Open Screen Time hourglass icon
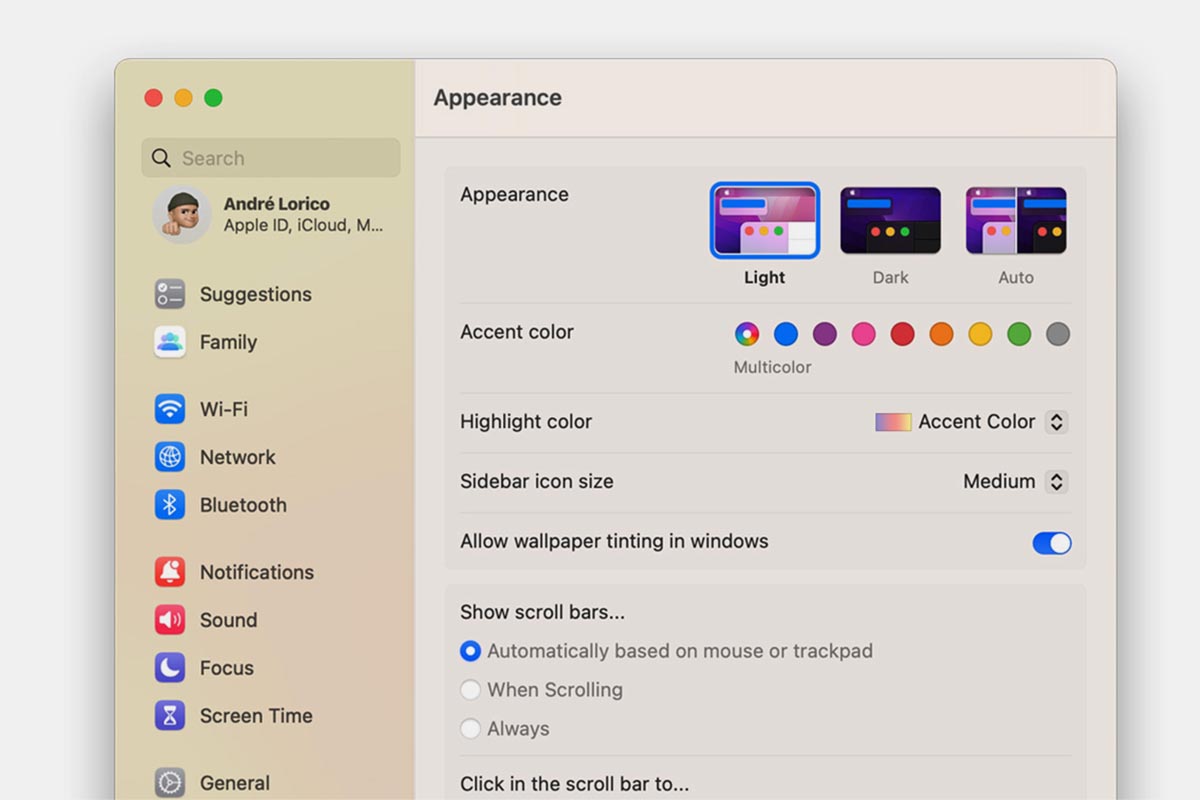The image size is (1200, 800). click(x=170, y=716)
